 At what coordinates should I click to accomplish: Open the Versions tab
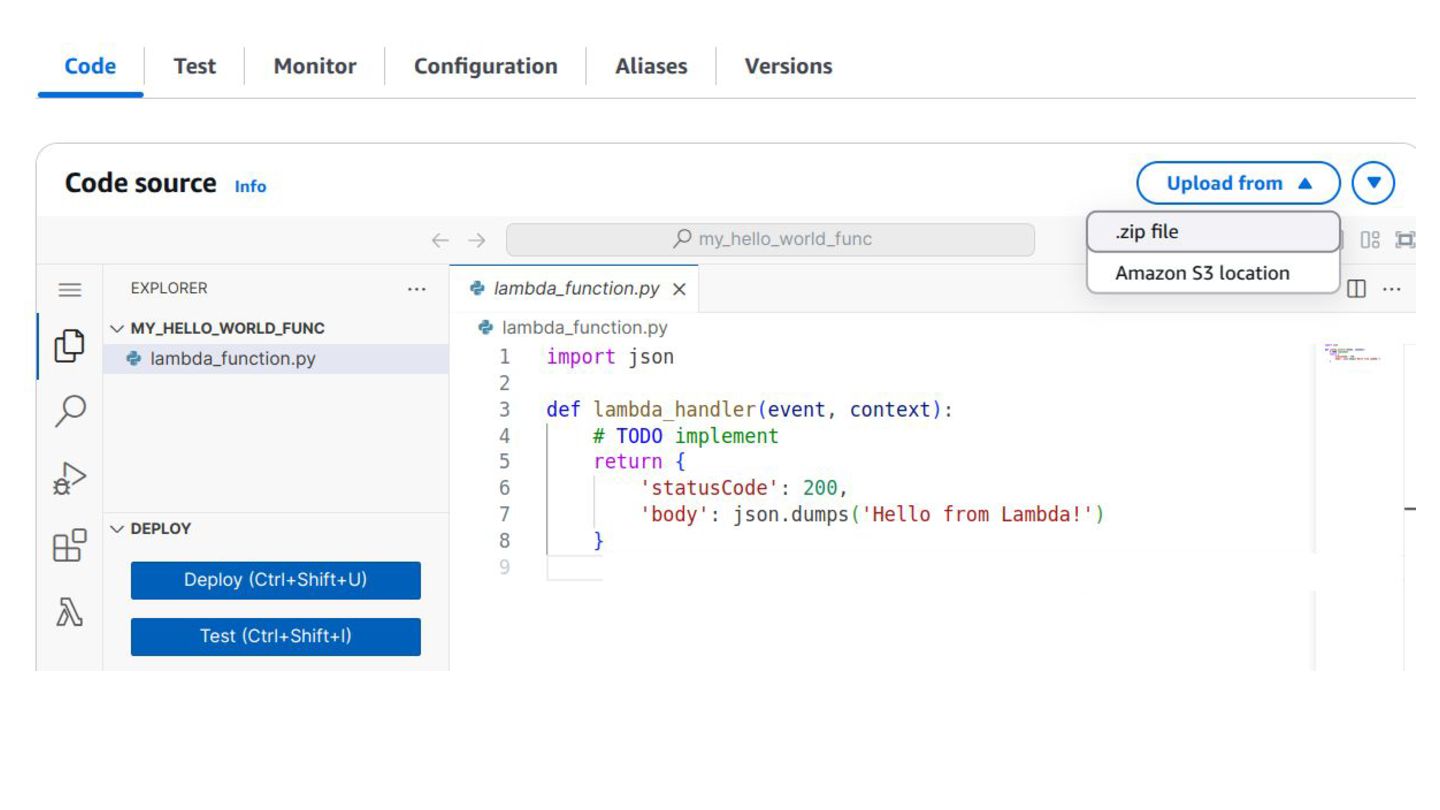tap(788, 66)
